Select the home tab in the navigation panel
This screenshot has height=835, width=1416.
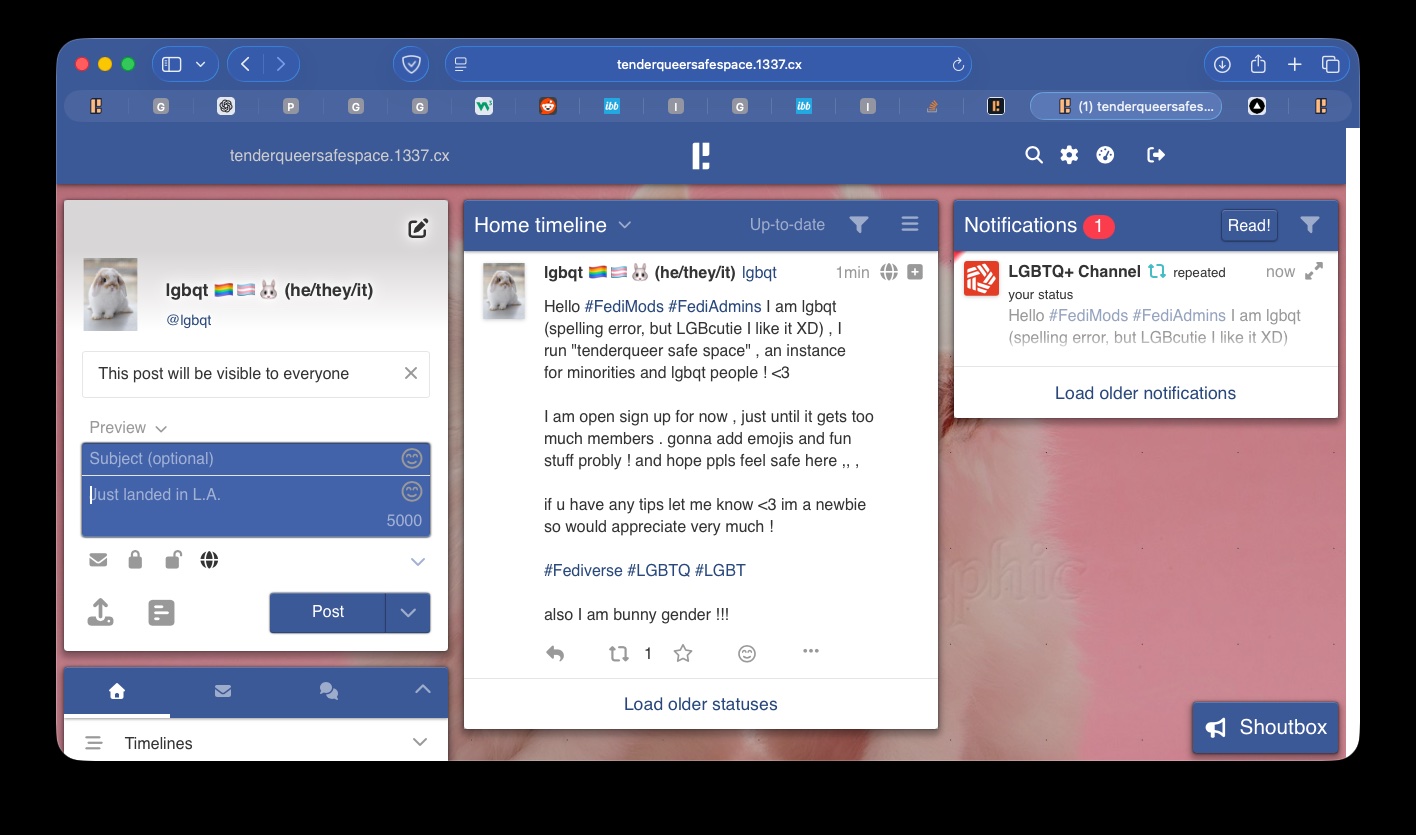coord(117,690)
